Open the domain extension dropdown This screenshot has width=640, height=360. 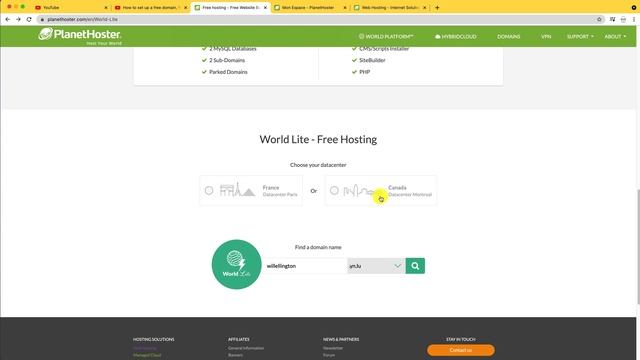point(376,266)
